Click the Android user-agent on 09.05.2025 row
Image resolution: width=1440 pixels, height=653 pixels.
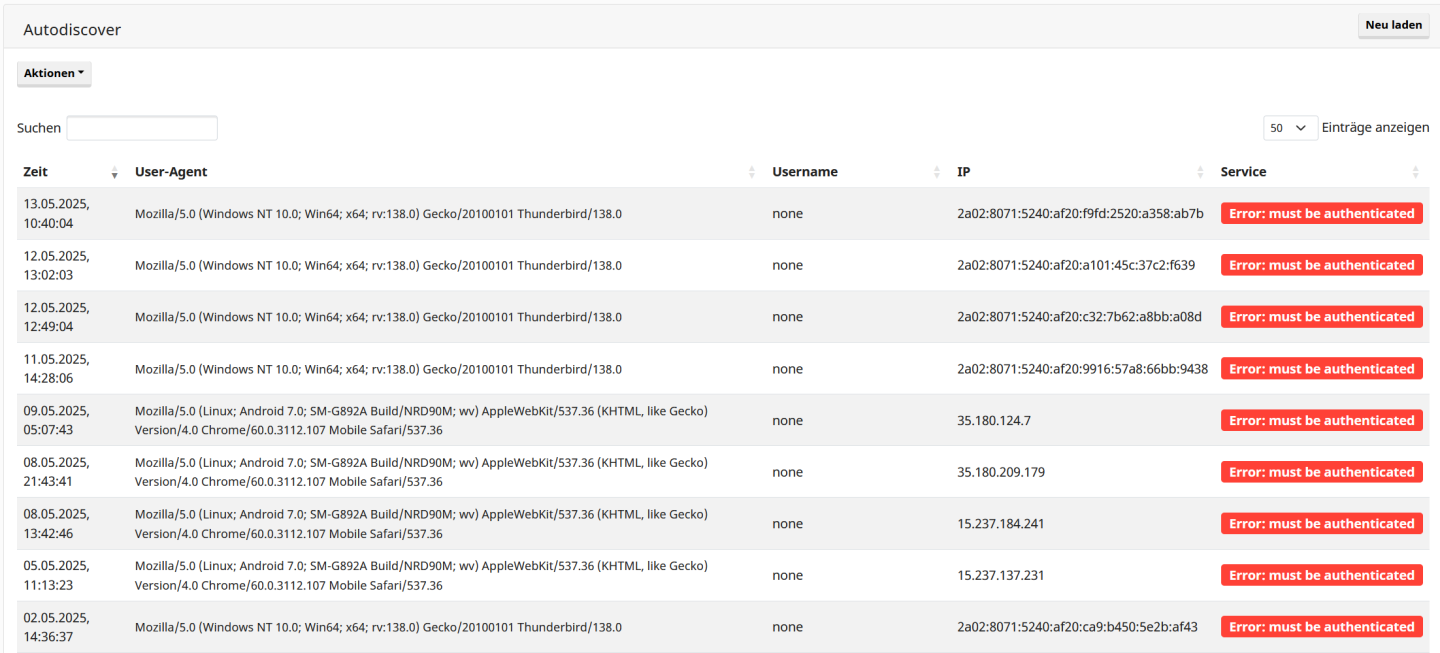[x=421, y=421]
